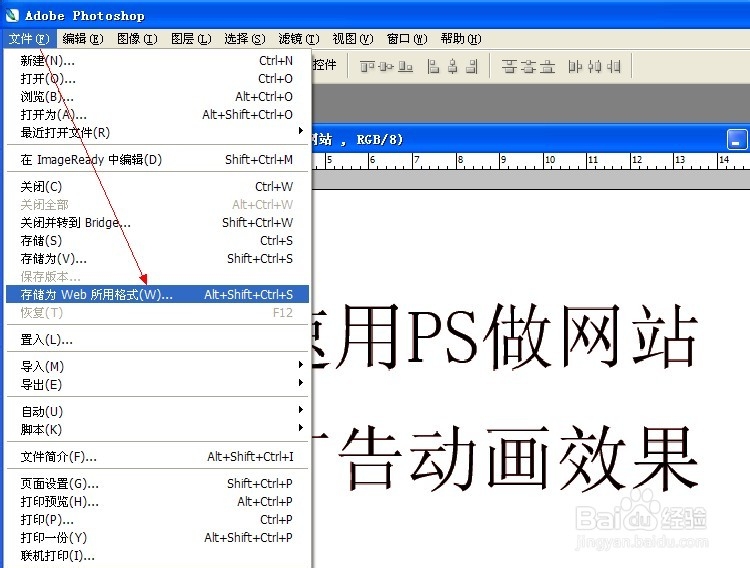Expand the 脚本(K) submenu
This screenshot has width=750, height=568.
pos(157,430)
